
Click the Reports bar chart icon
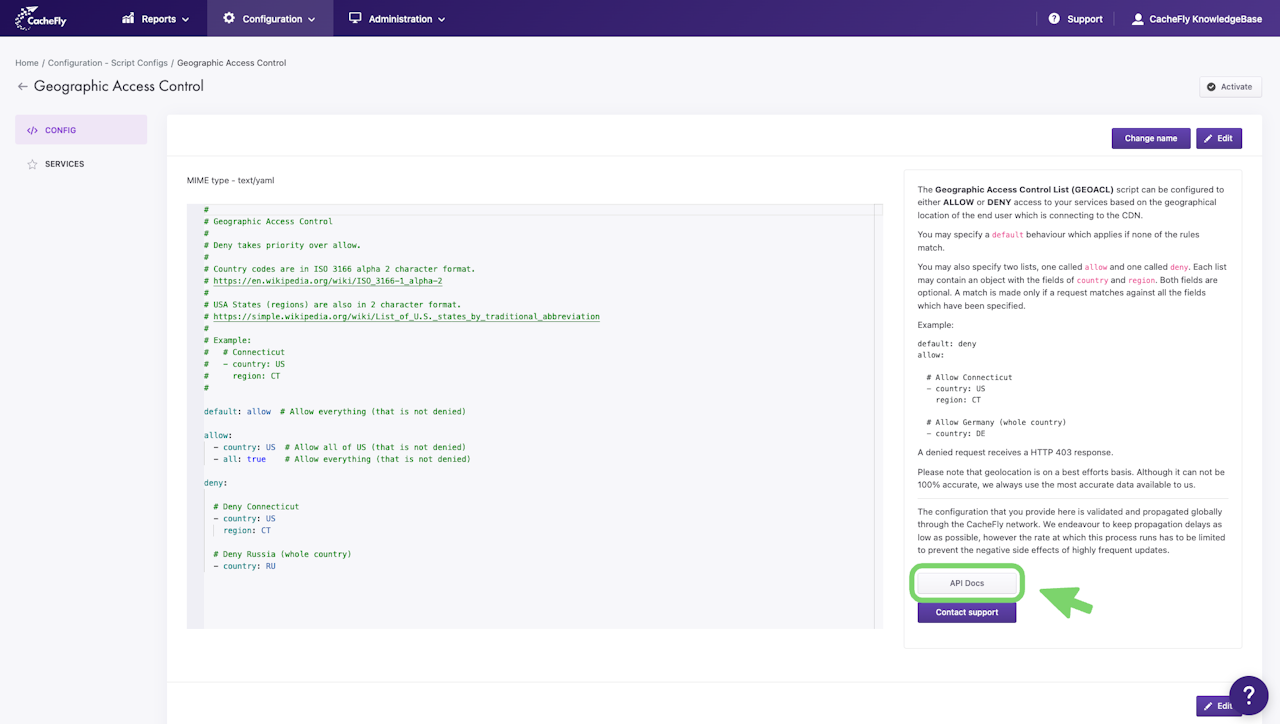tap(128, 18)
